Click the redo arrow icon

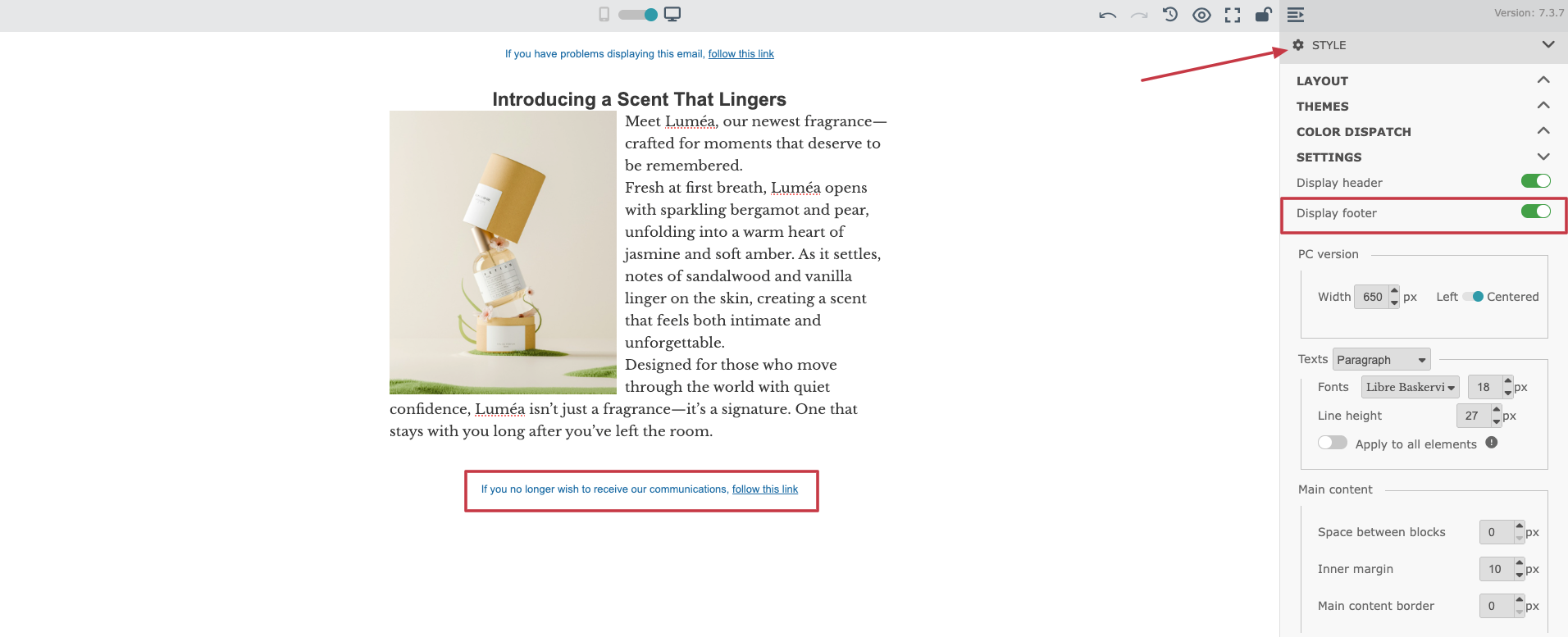point(1139,15)
